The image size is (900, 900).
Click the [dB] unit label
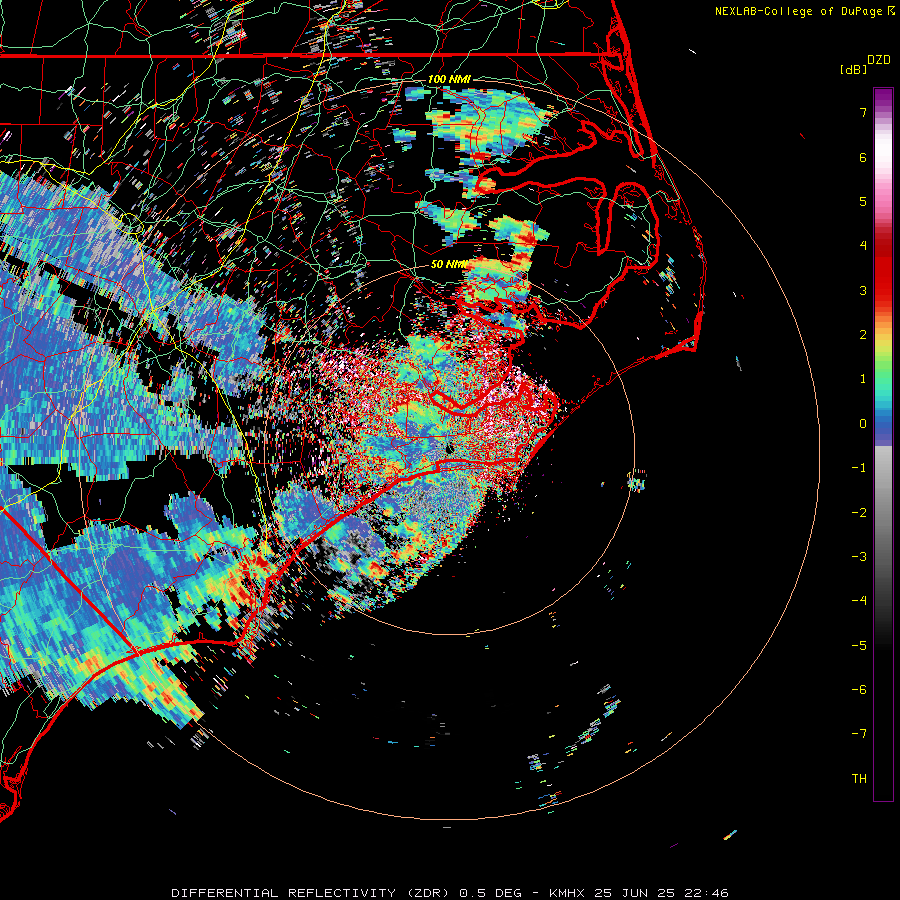coord(854,69)
